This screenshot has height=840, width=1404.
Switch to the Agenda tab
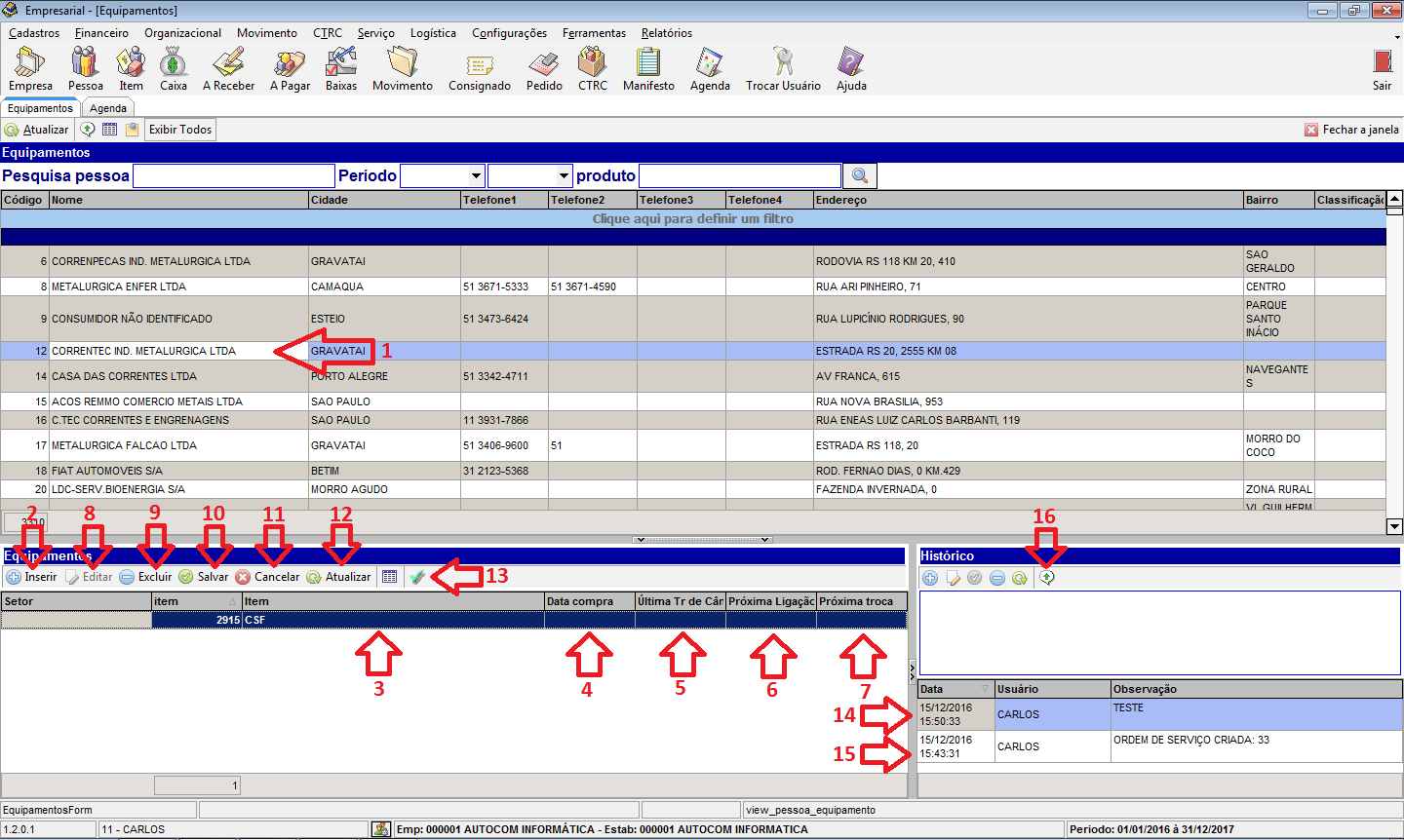[x=108, y=108]
